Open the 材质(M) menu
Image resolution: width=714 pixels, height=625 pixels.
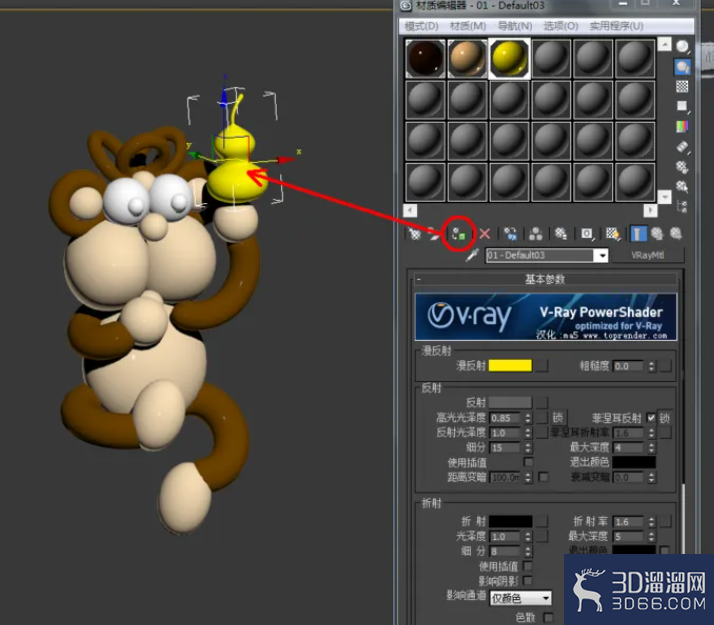coord(468,26)
